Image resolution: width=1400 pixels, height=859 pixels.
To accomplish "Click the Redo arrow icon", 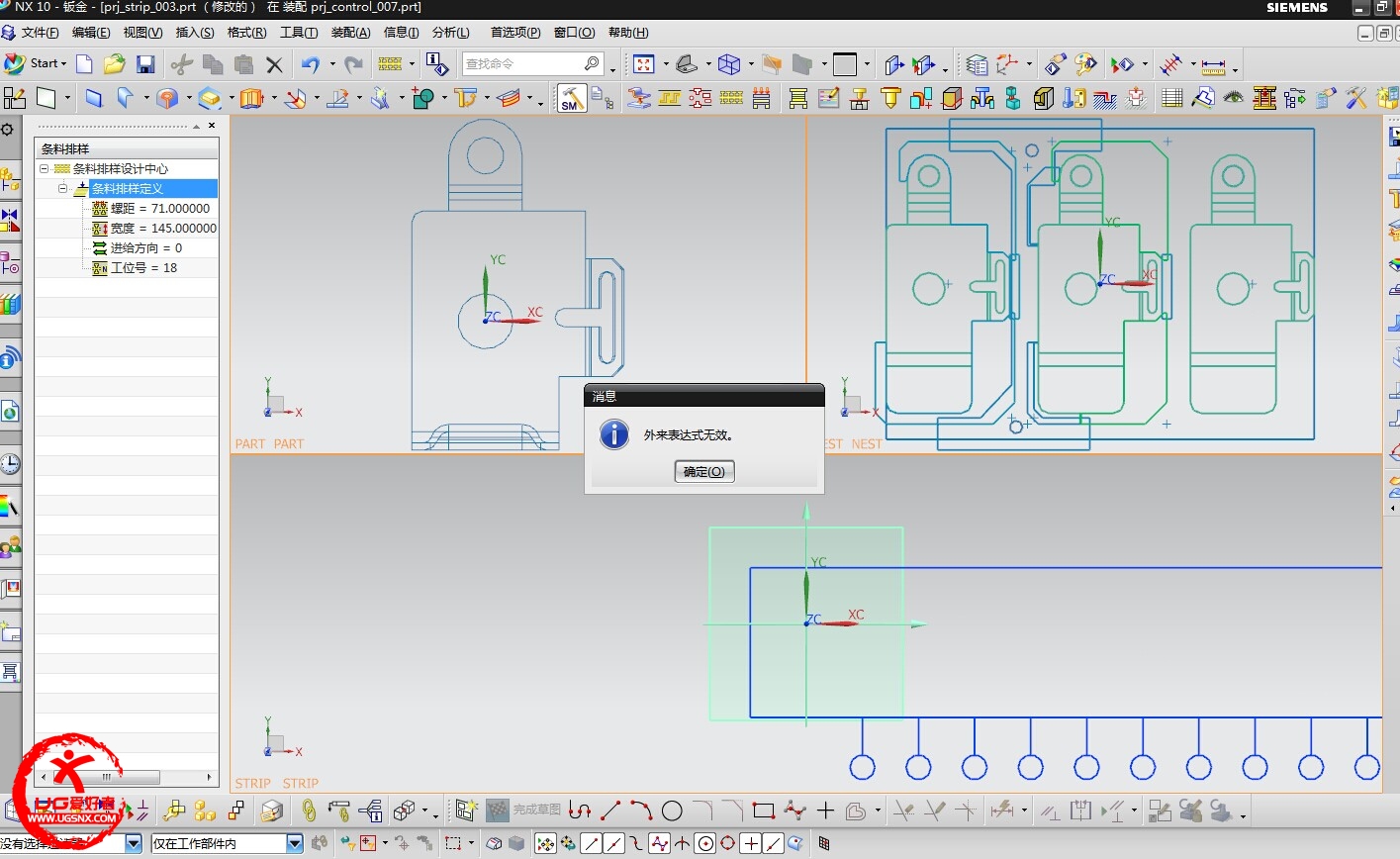I will click(353, 64).
